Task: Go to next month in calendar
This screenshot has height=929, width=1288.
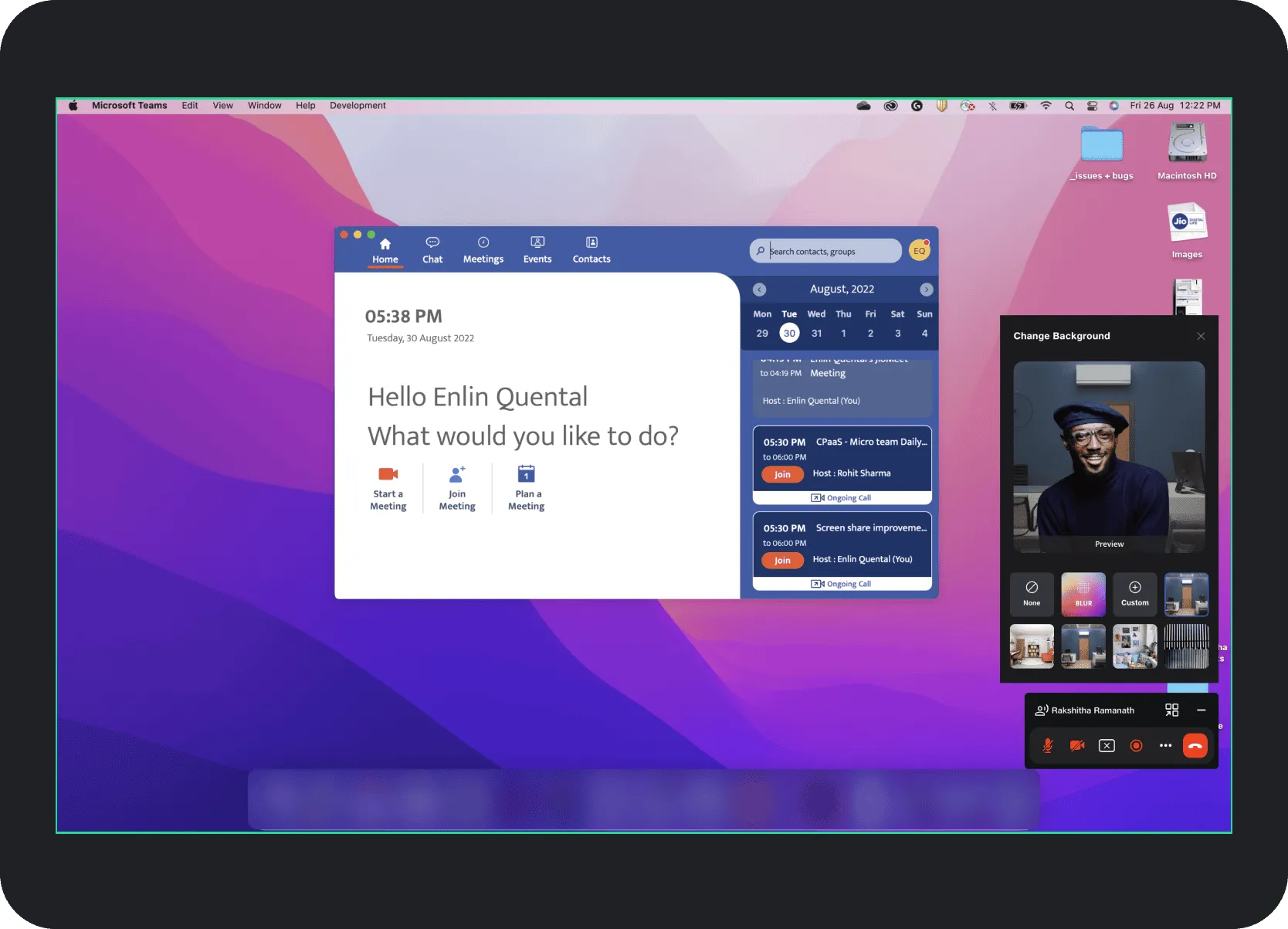Action: coord(926,290)
